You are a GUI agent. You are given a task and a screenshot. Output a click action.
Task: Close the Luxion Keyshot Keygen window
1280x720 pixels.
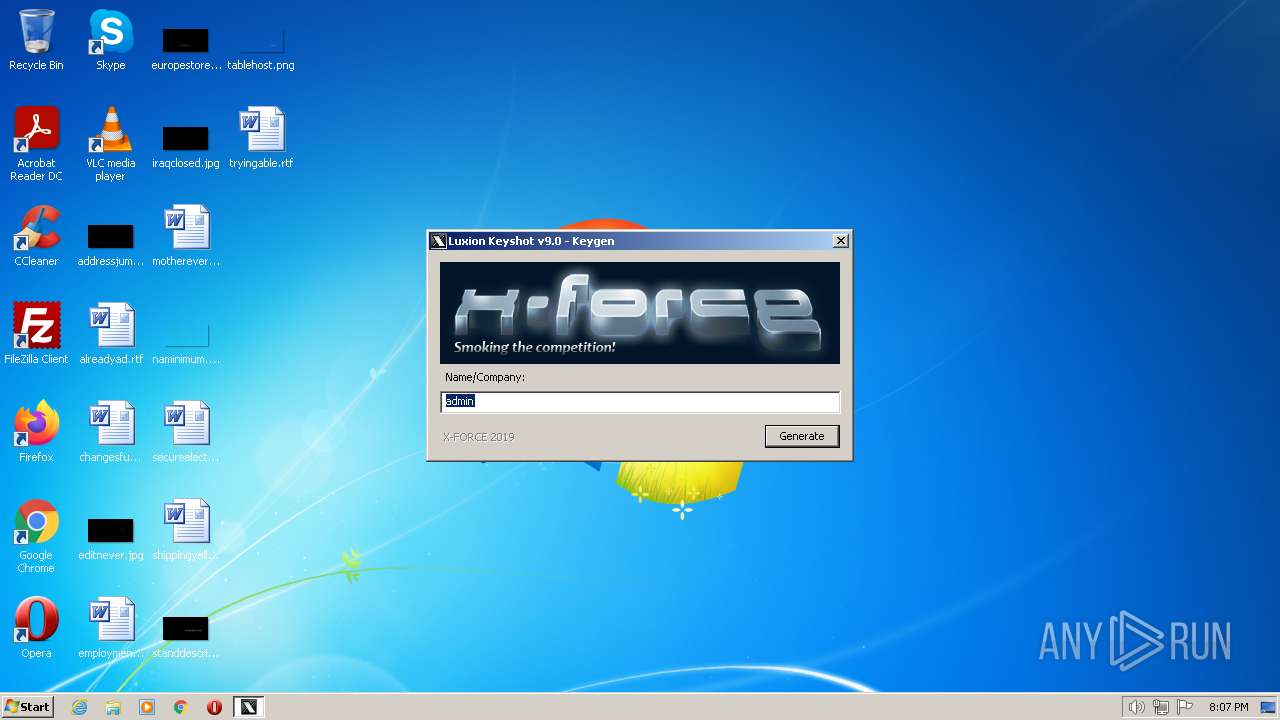pyautogui.click(x=841, y=240)
